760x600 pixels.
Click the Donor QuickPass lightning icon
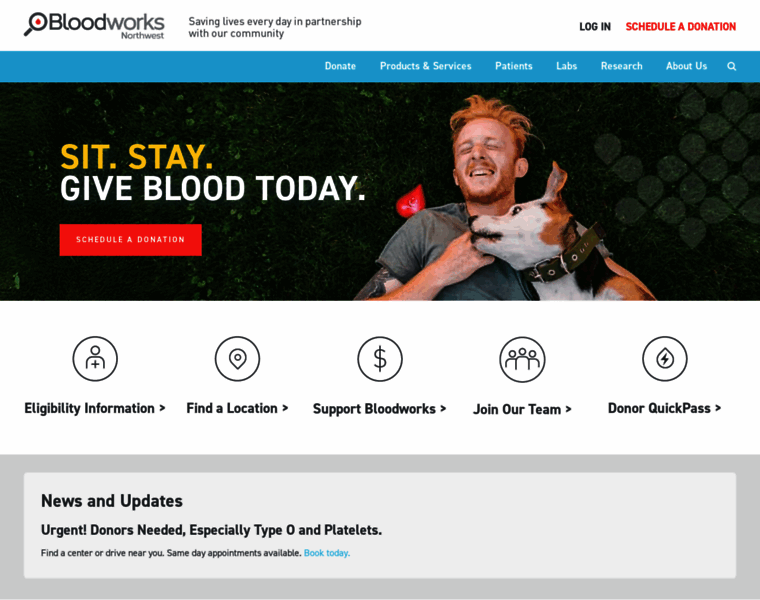pos(665,359)
